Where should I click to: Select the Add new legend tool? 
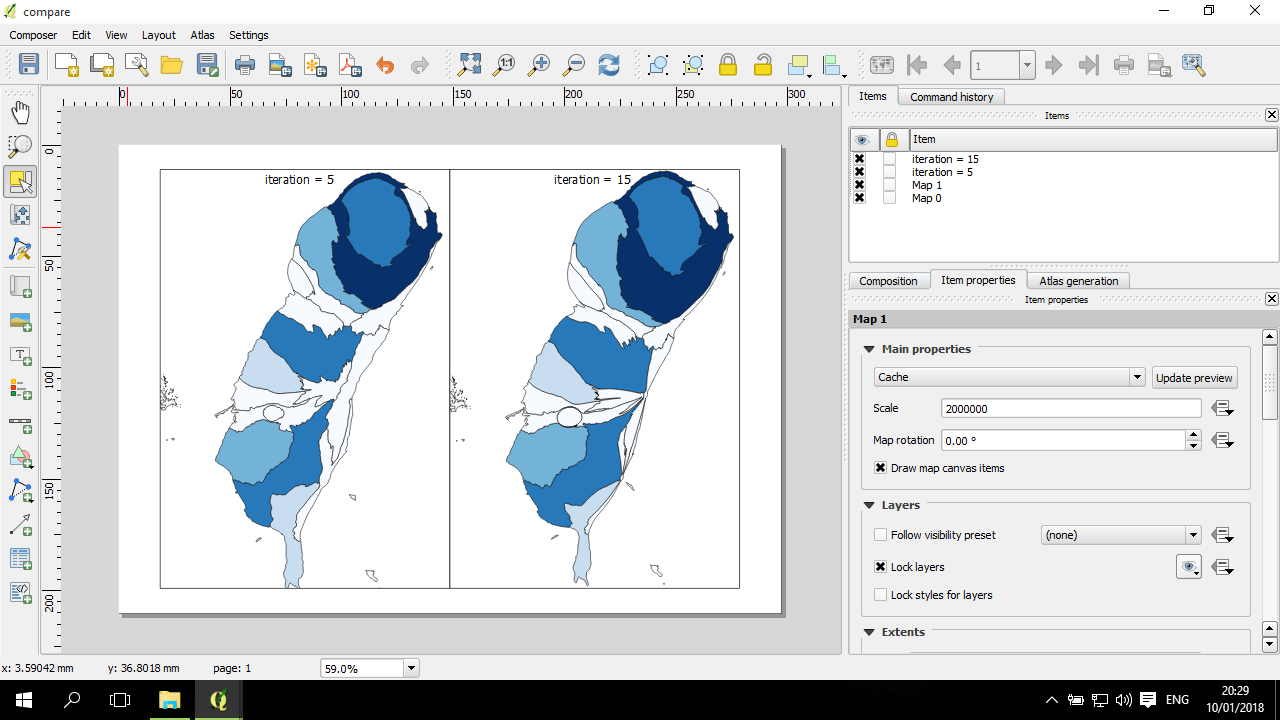[20, 390]
